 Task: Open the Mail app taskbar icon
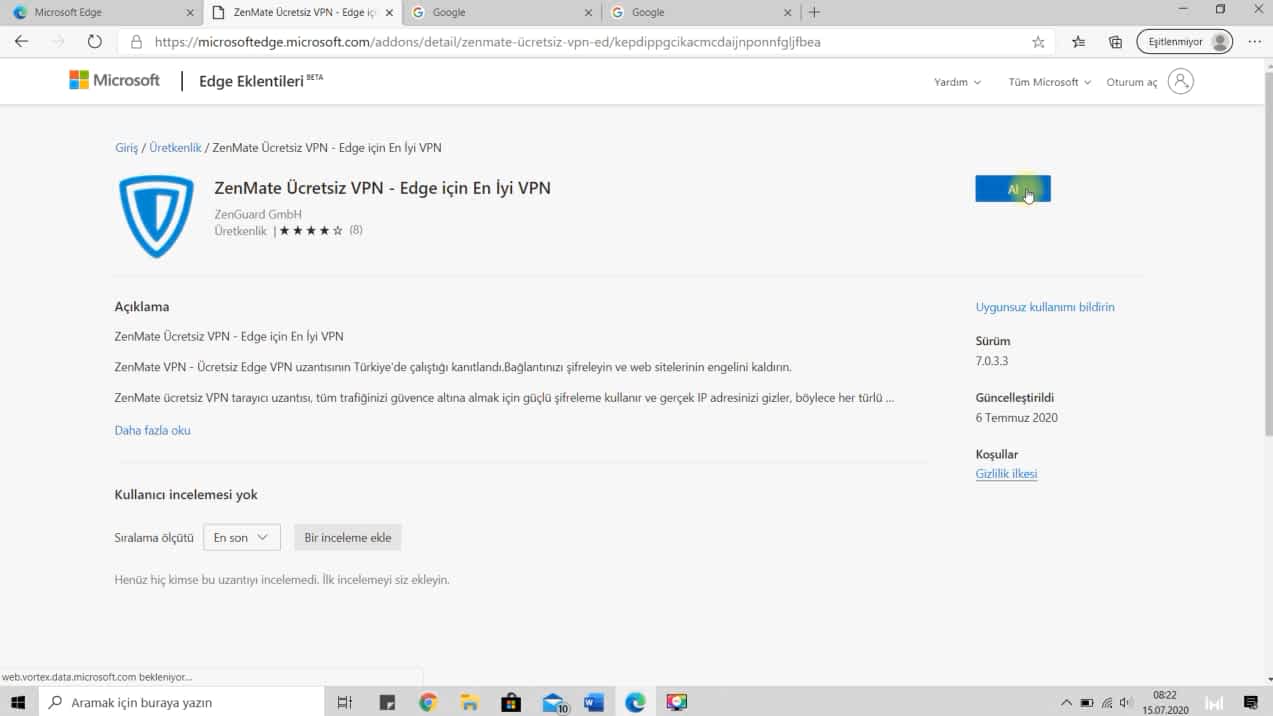pyautogui.click(x=554, y=702)
